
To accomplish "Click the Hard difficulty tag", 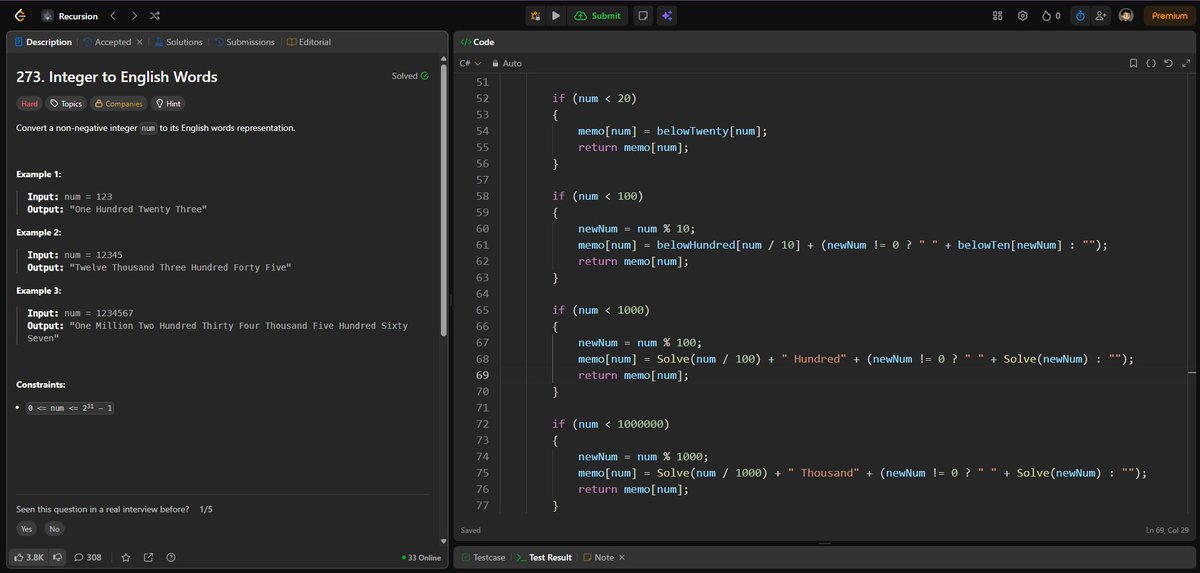I will (x=30, y=103).
